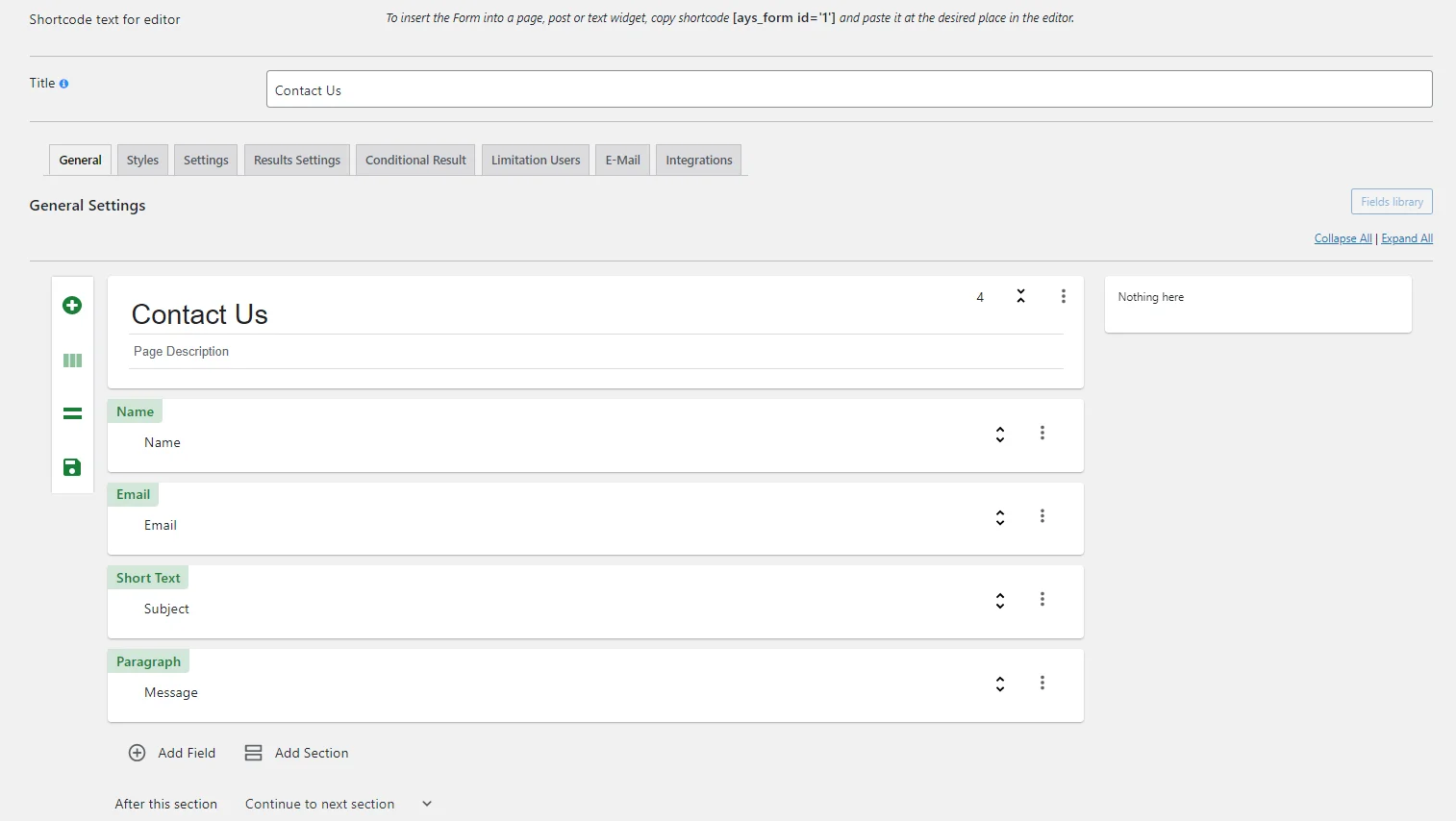Click the Page Description input
1456x821 pixels.
[596, 352]
